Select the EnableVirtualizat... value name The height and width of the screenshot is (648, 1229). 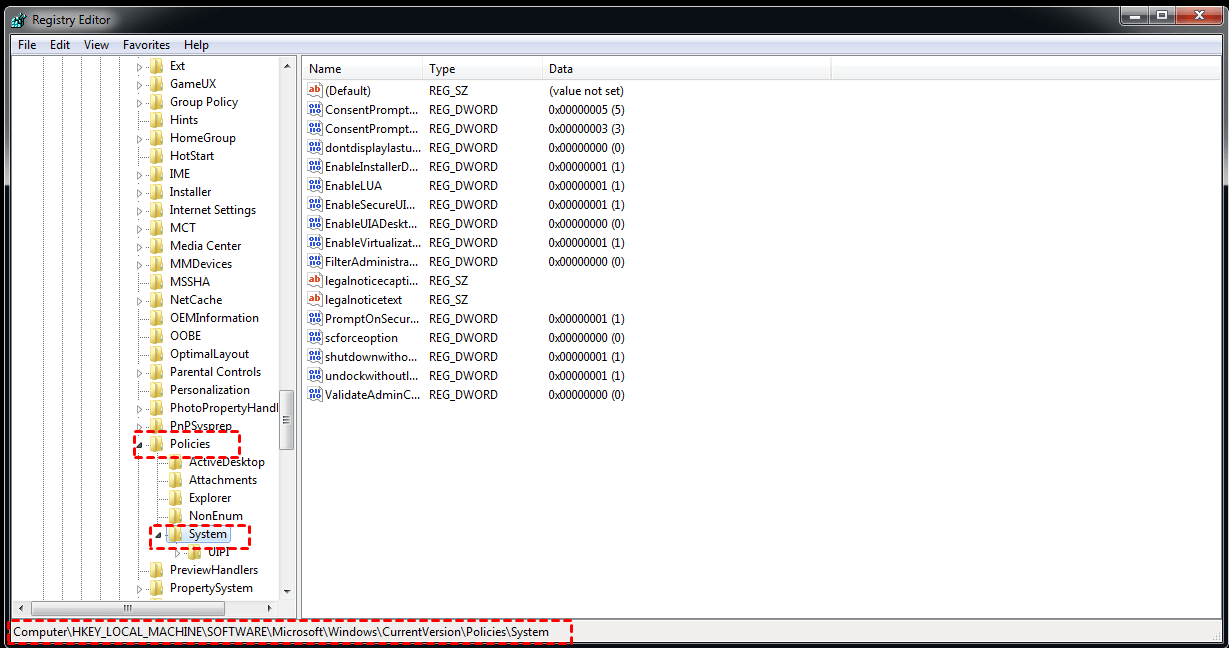tap(372, 243)
